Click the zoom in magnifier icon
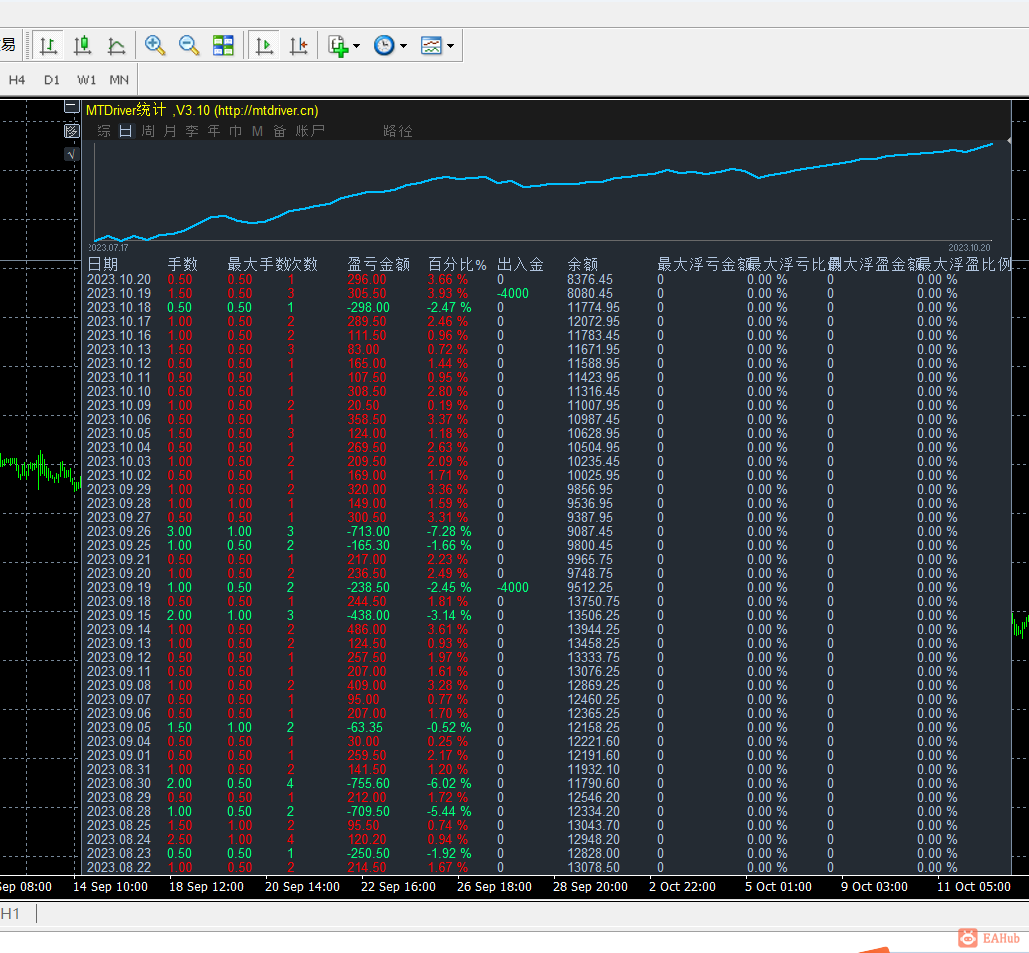Screen dimensions: 1029x953 155,45
